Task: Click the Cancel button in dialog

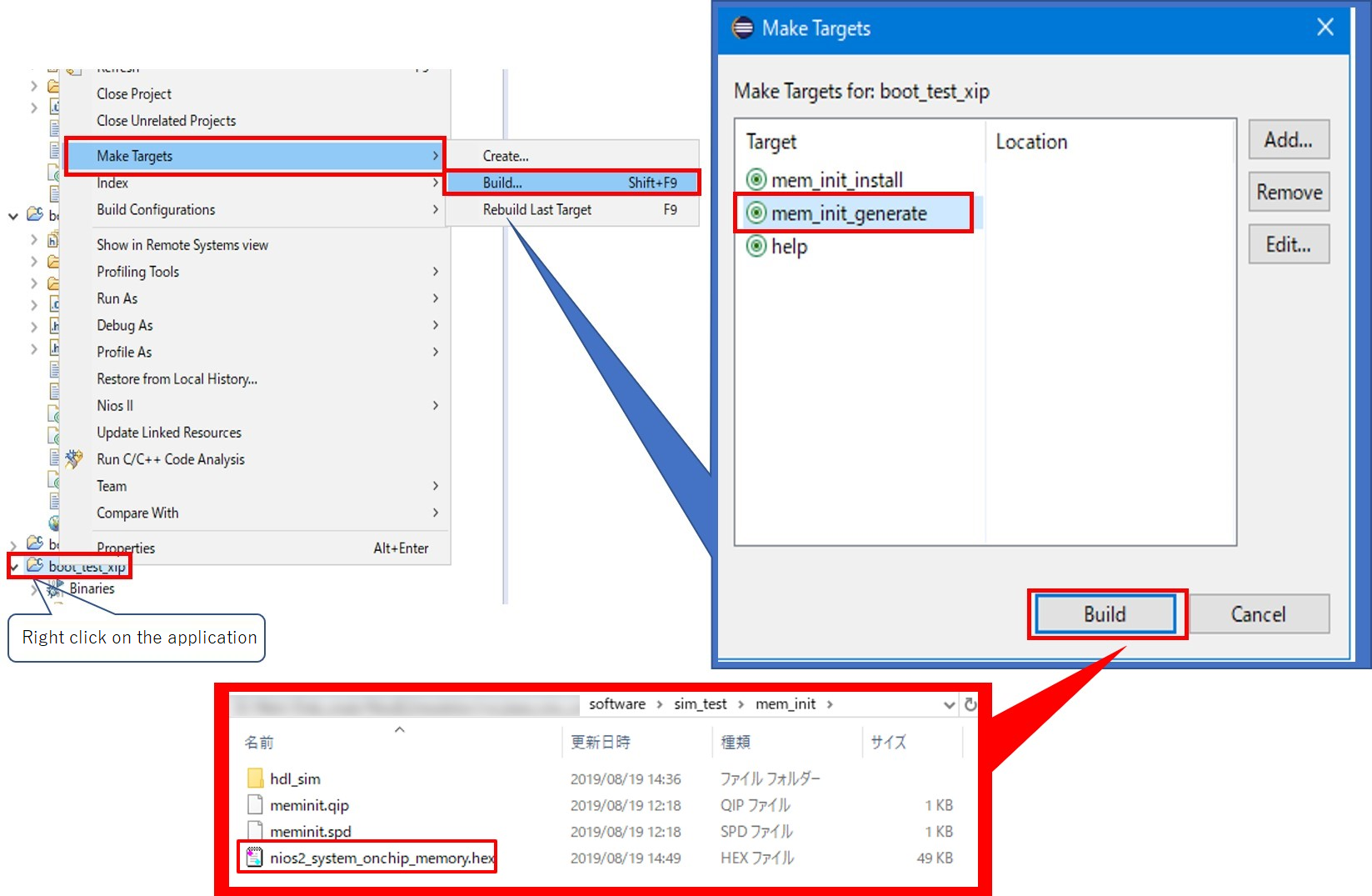Action: [x=1258, y=614]
